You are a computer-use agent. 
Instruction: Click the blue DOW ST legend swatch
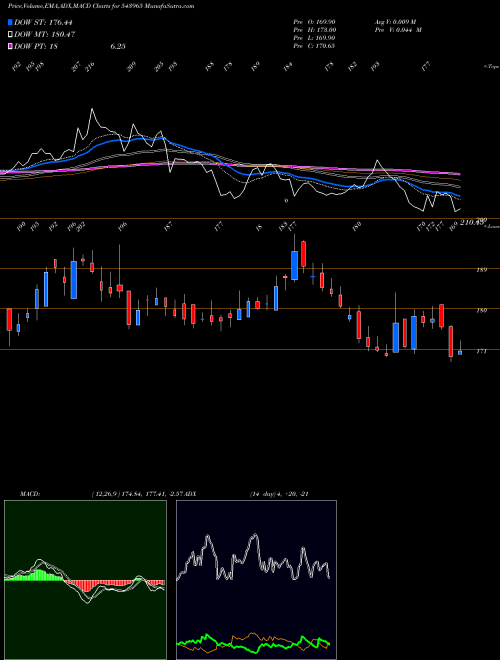click(10, 22)
